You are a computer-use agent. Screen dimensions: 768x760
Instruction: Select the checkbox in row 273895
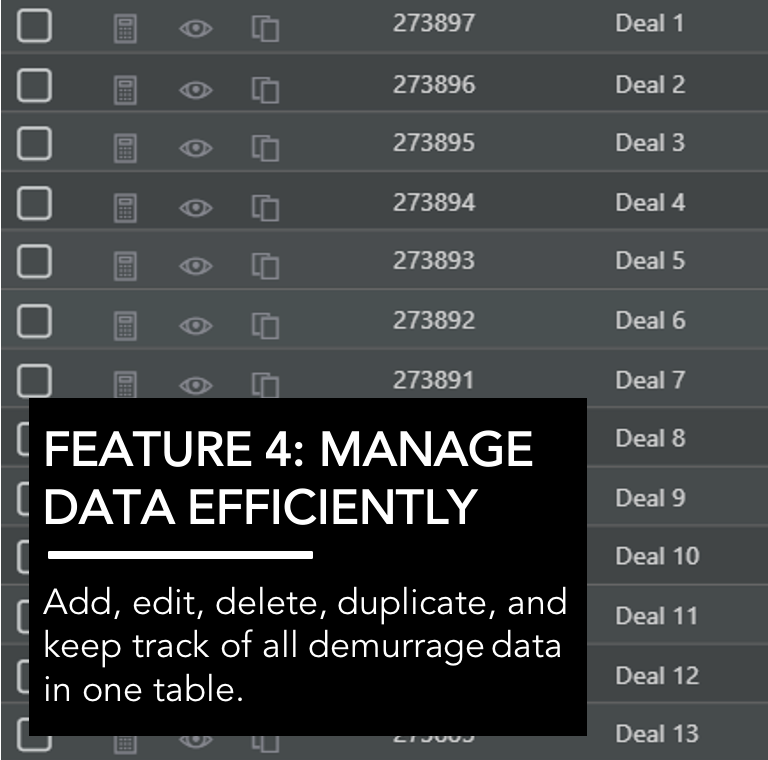(34, 143)
